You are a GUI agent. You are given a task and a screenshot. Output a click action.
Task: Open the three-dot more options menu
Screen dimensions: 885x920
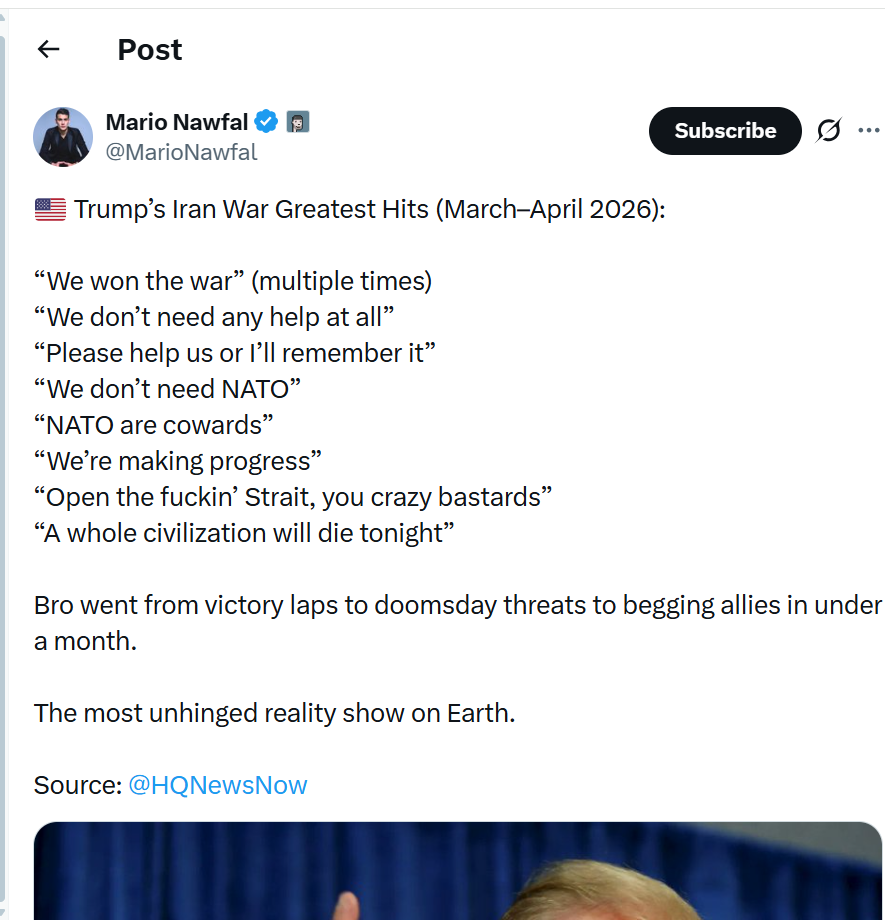(x=868, y=131)
